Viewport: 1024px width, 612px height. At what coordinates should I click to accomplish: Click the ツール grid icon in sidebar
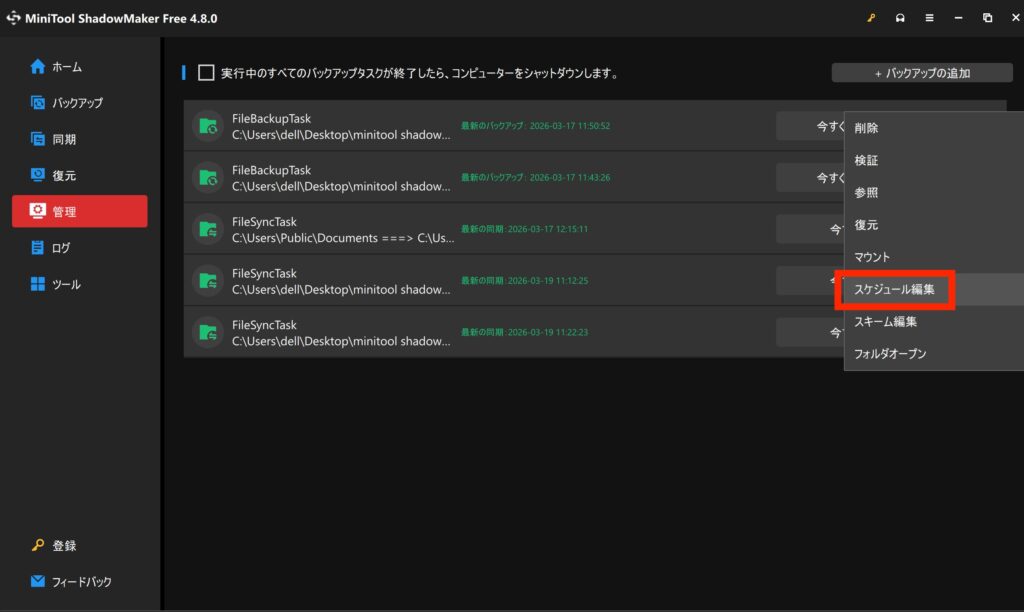point(38,284)
